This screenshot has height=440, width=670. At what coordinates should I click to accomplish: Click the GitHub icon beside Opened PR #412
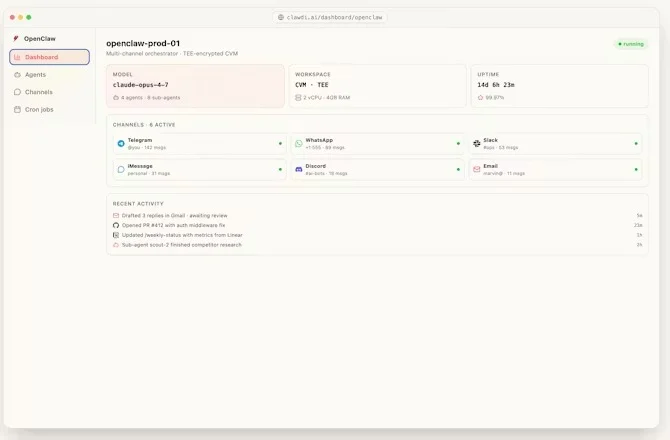pos(116,226)
